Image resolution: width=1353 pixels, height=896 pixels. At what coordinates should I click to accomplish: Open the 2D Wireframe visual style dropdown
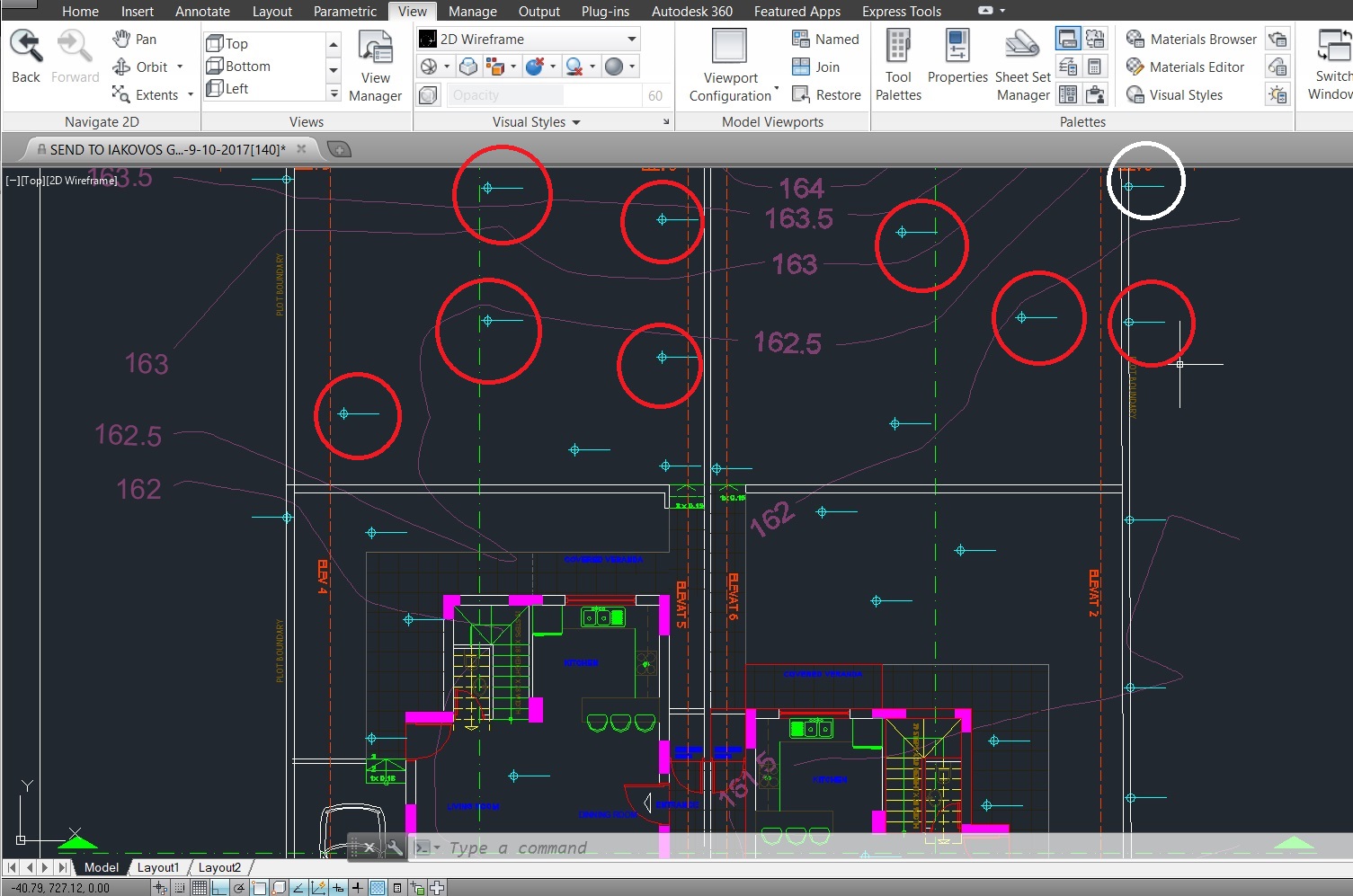pyautogui.click(x=632, y=39)
